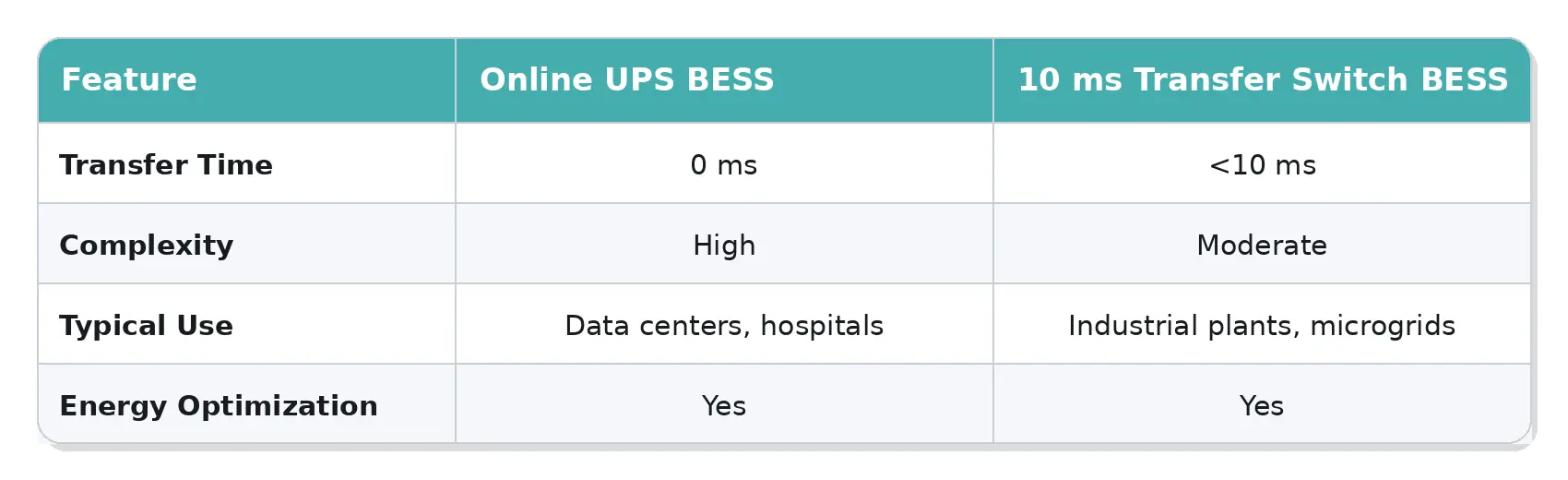Image resolution: width=1568 pixels, height=480 pixels.
Task: Select the Transfer Time row label
Action: click(166, 165)
